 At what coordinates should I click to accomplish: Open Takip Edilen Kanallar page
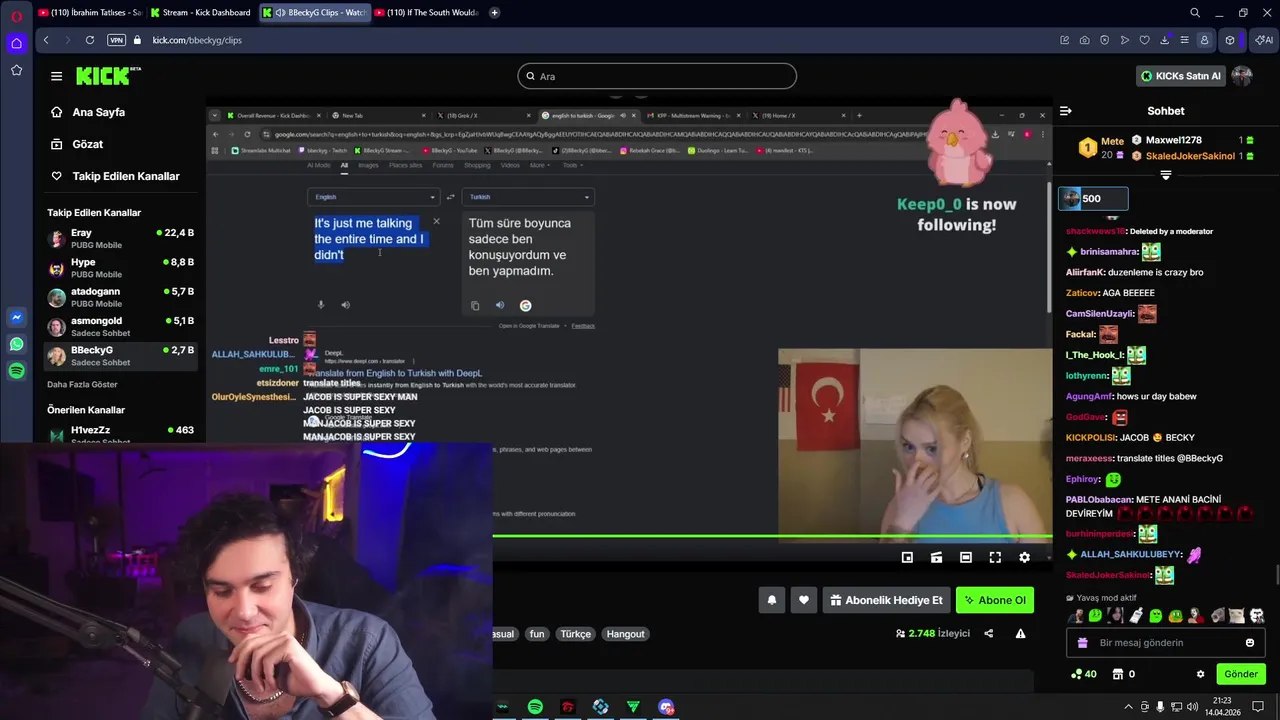pos(125,176)
